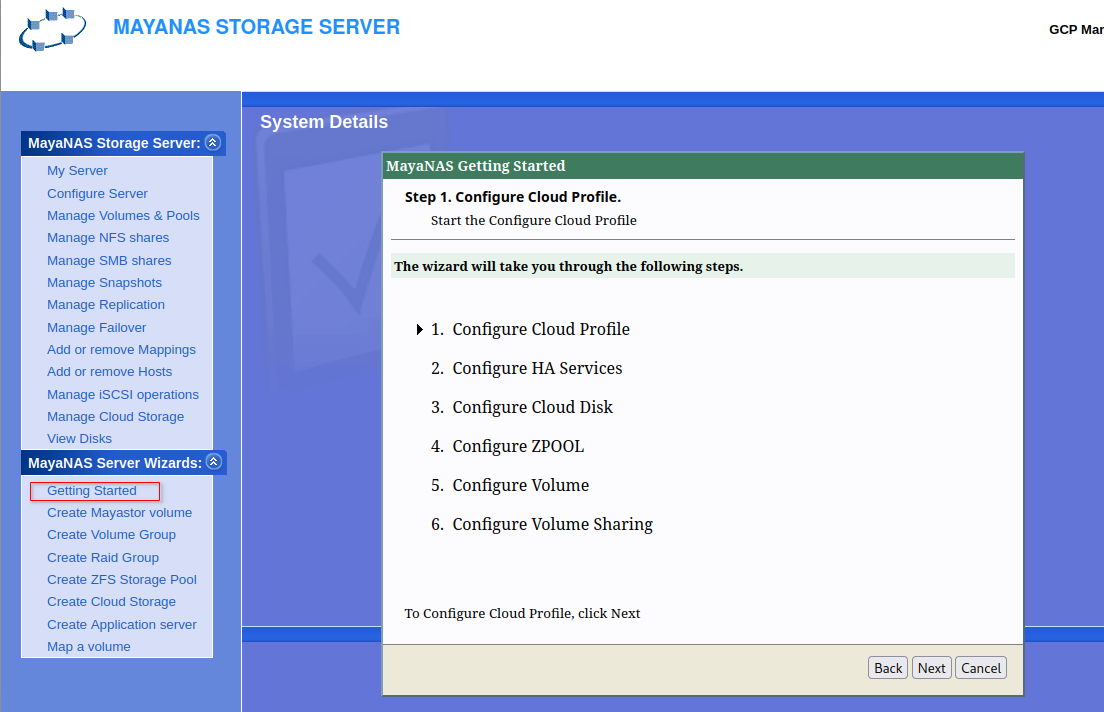
Task: Go to Manage Volumes & Pools
Action: click(x=123, y=216)
